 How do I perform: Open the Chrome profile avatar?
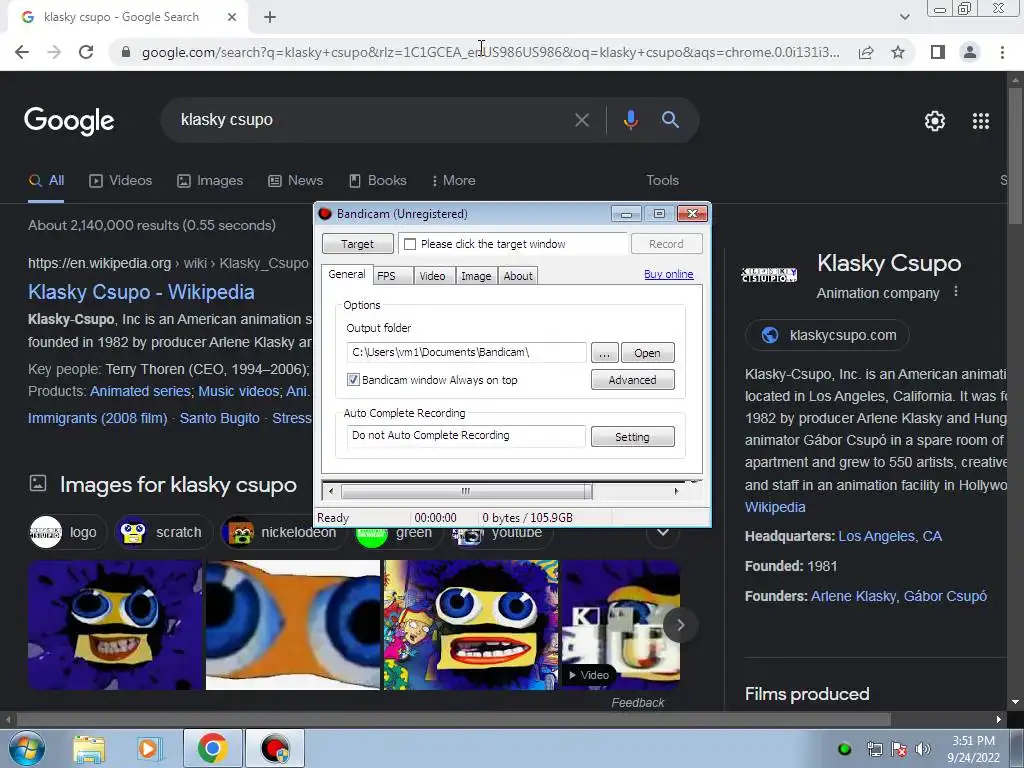click(x=970, y=52)
